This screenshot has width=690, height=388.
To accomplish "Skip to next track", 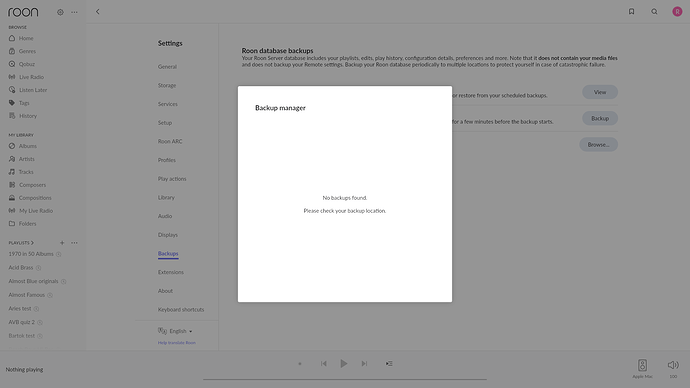I will click(364, 364).
